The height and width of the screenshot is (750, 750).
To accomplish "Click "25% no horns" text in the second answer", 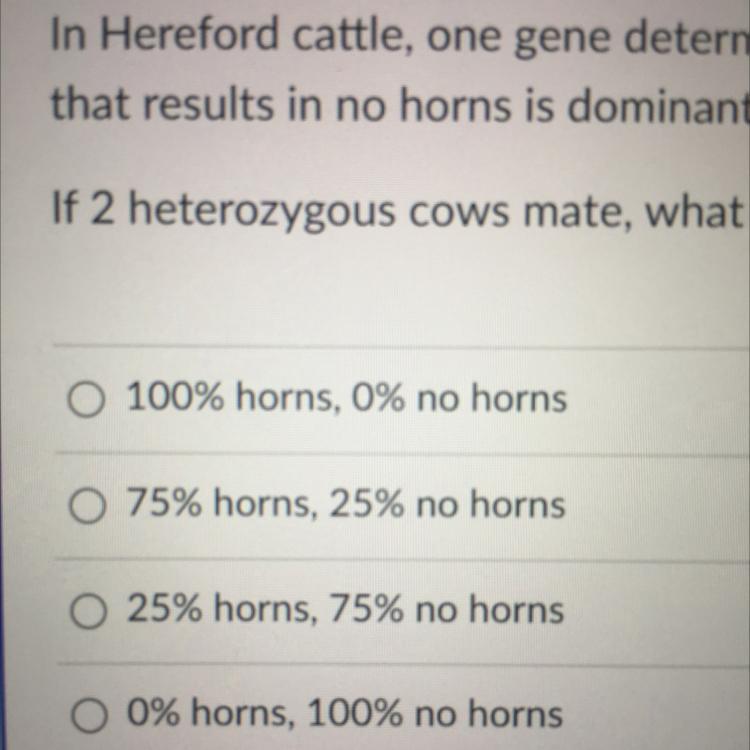I will [x=447, y=504].
